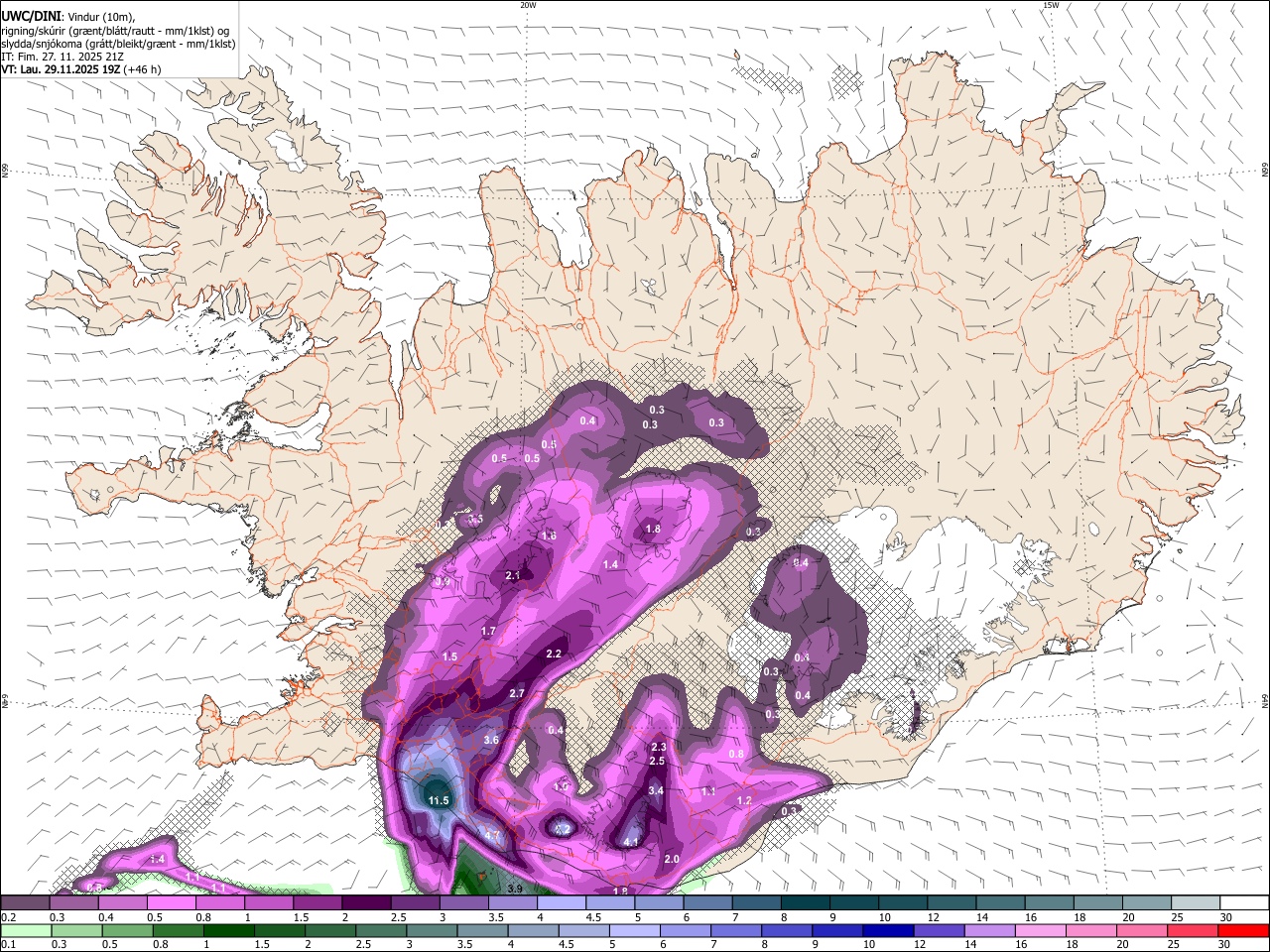Image resolution: width=1270 pixels, height=952 pixels.
Task: Pick the darkest green swatch between 1 and 1.5
Action: pyautogui.click(x=227, y=930)
